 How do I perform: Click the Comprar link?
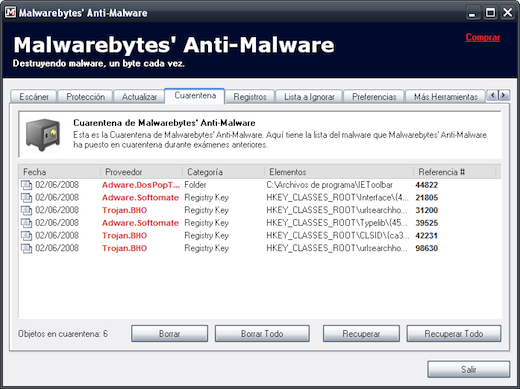click(483, 37)
